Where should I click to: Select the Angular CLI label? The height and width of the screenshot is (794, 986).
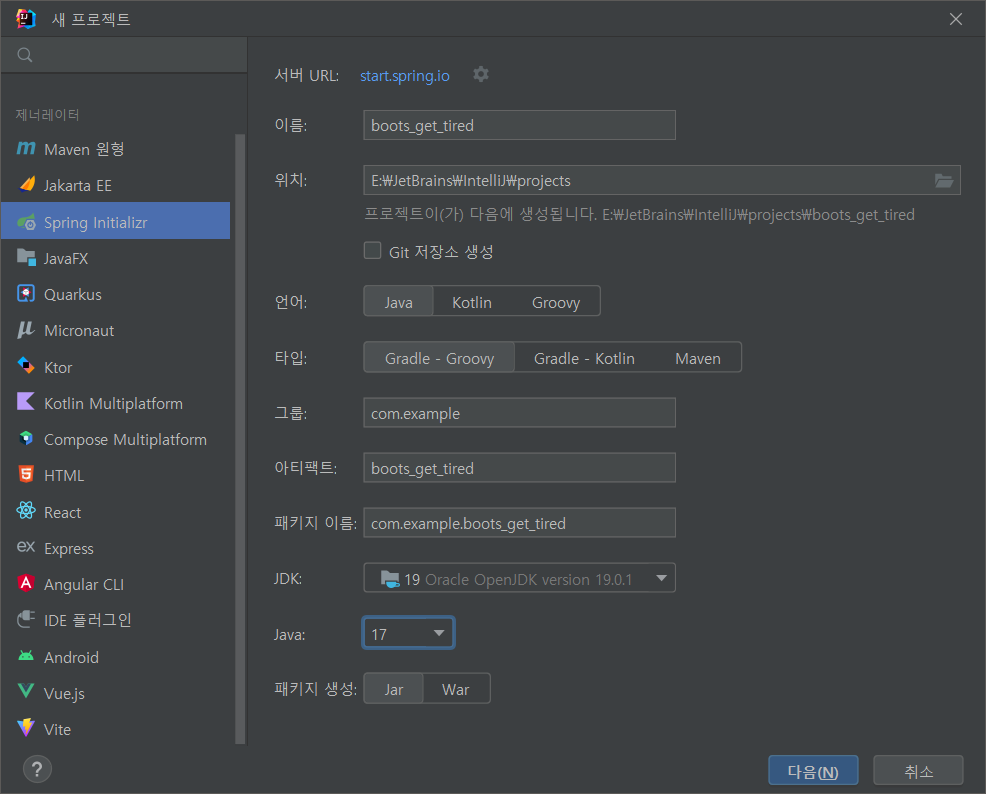point(84,585)
